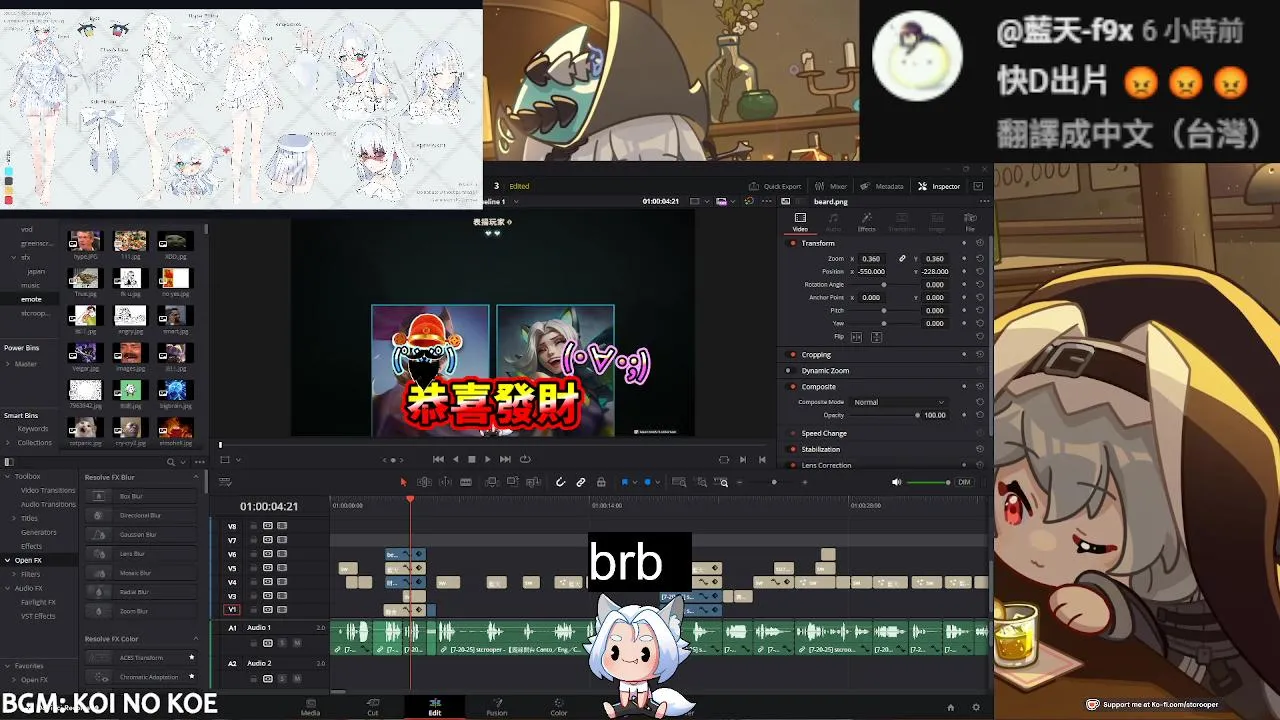Open the Media page

click(x=310, y=707)
